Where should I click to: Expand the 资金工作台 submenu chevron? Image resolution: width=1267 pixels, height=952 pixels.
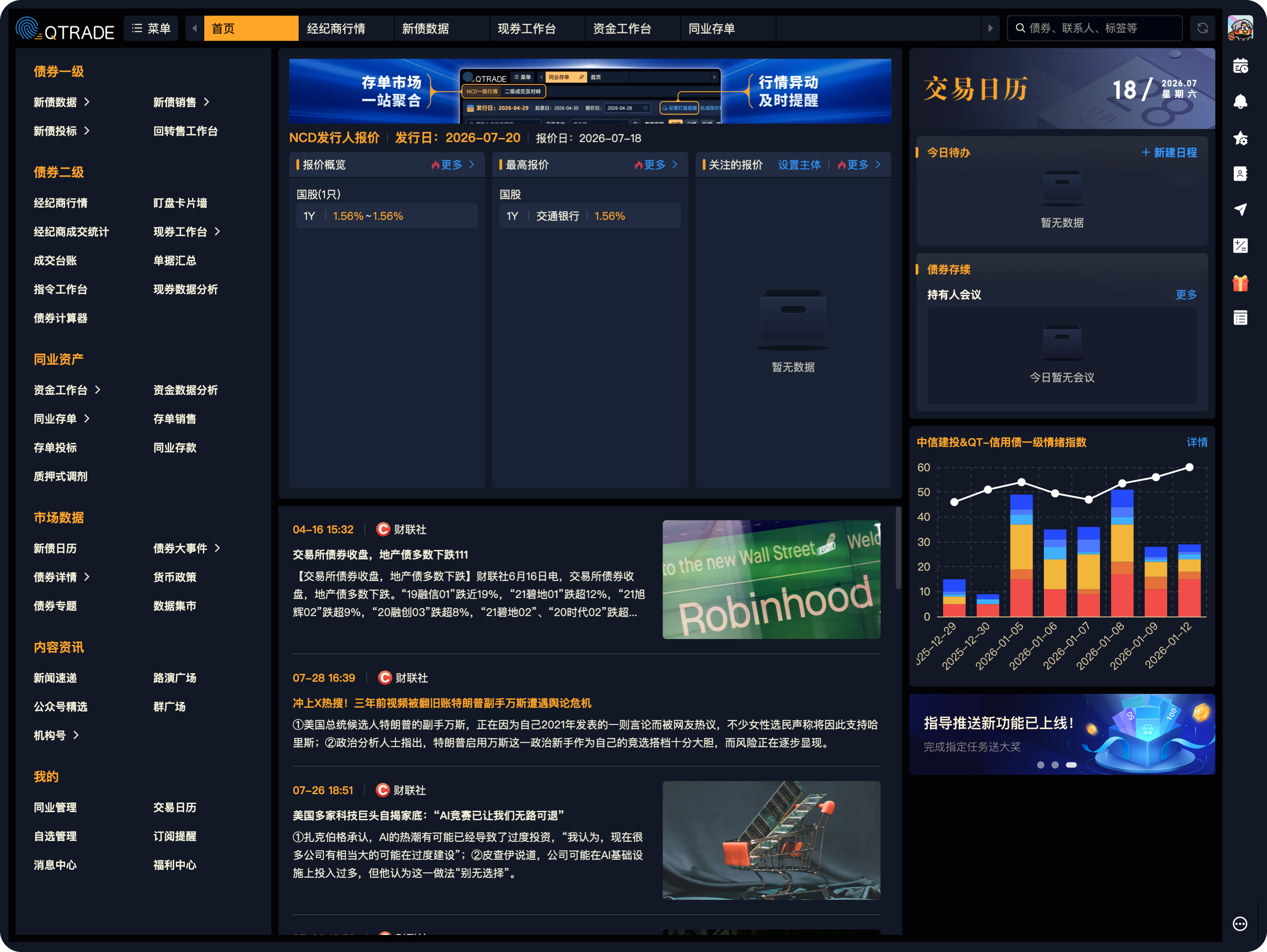(x=98, y=389)
